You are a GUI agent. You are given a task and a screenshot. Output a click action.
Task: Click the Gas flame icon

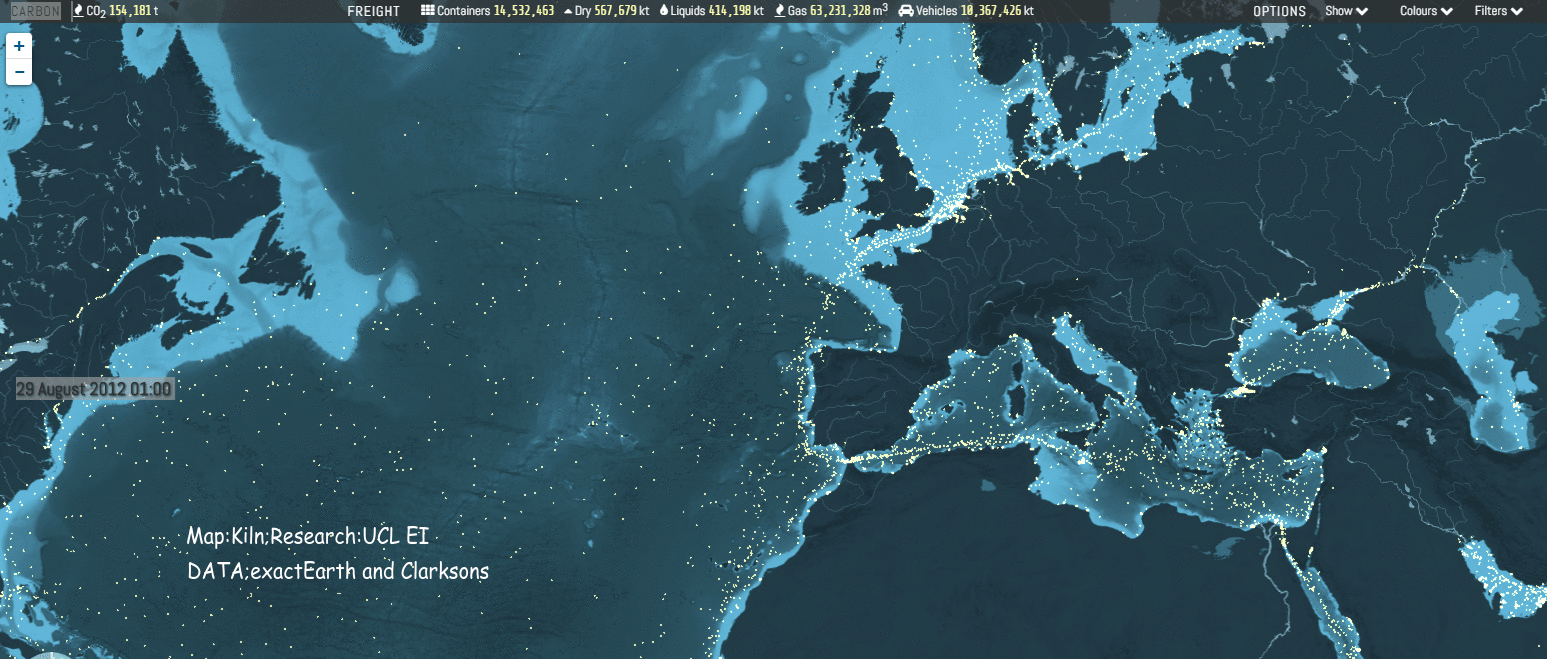tap(779, 11)
